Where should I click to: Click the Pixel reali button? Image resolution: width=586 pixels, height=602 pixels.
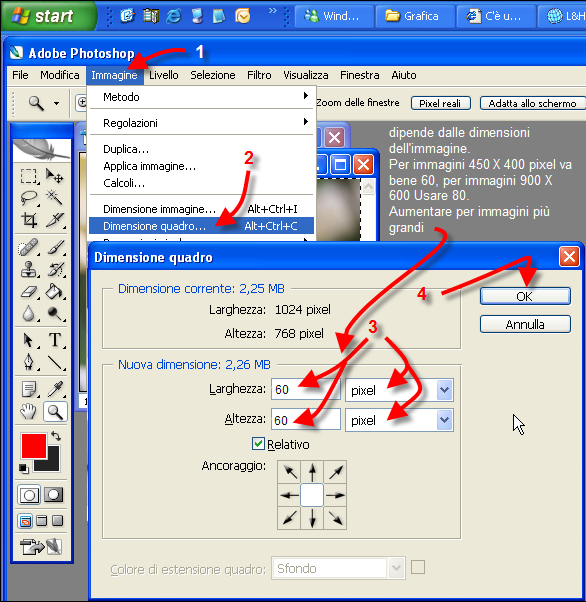440,103
